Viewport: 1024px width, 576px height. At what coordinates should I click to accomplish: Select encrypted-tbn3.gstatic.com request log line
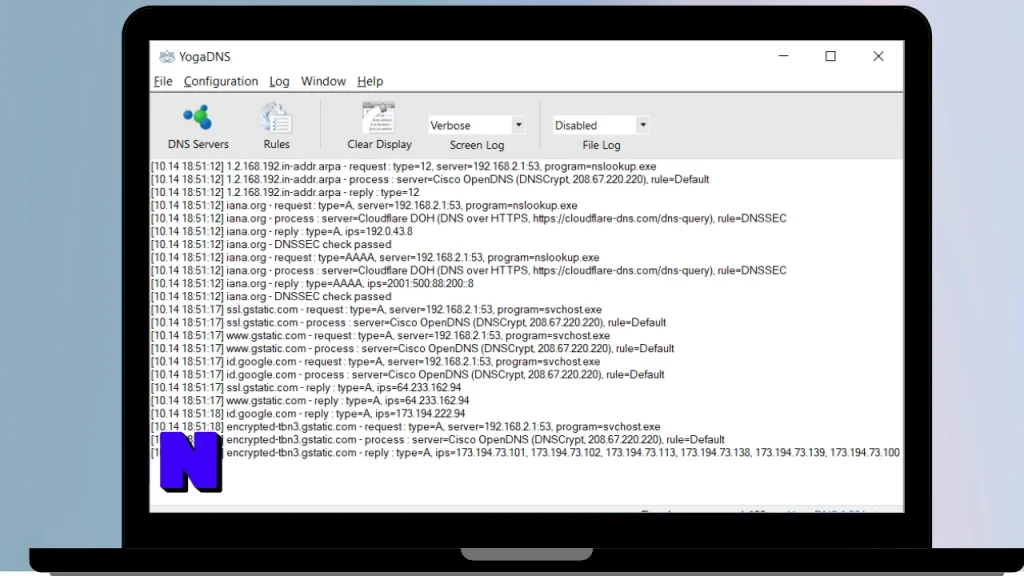coord(406,427)
